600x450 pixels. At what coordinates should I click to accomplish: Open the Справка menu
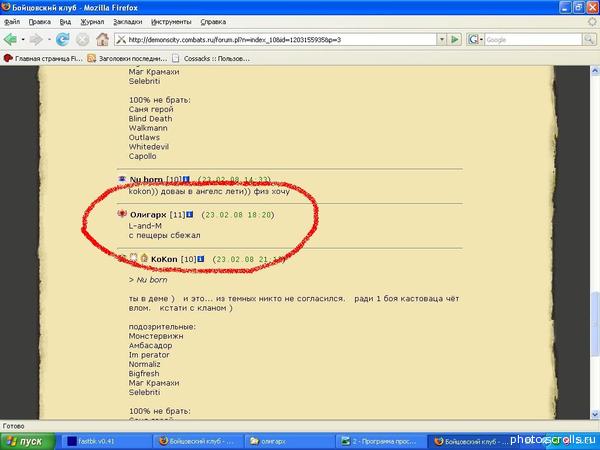click(x=213, y=22)
